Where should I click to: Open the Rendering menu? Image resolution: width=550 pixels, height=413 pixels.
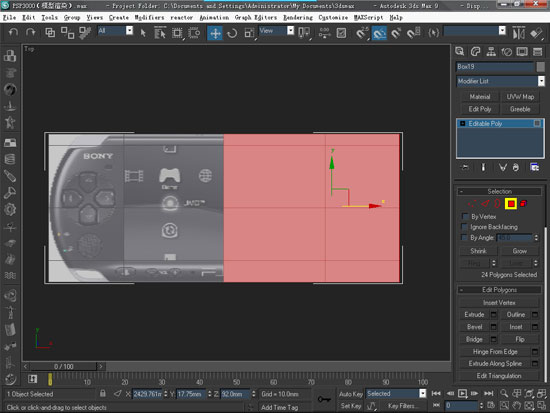point(298,18)
